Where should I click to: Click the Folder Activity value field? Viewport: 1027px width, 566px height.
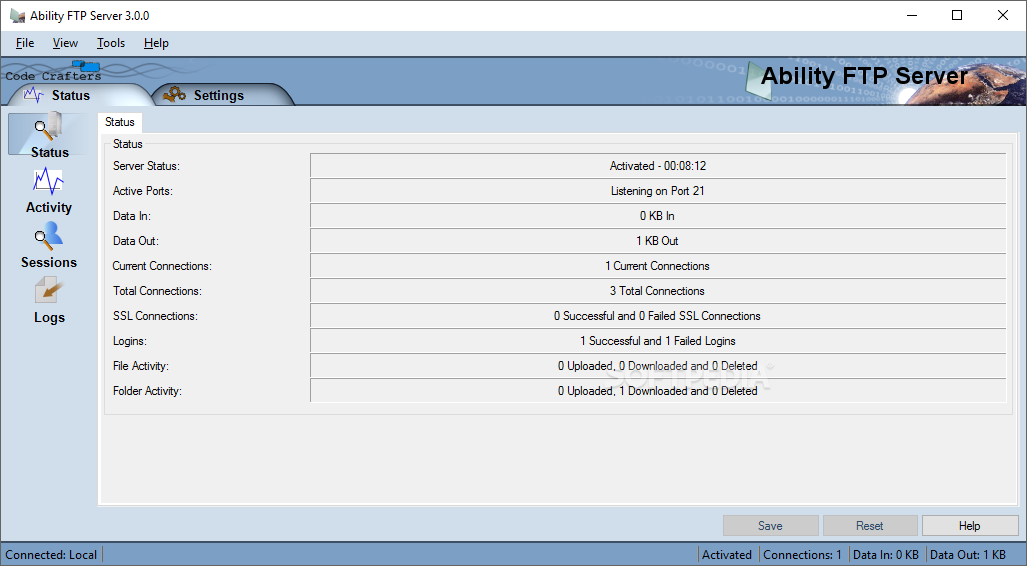pos(658,390)
